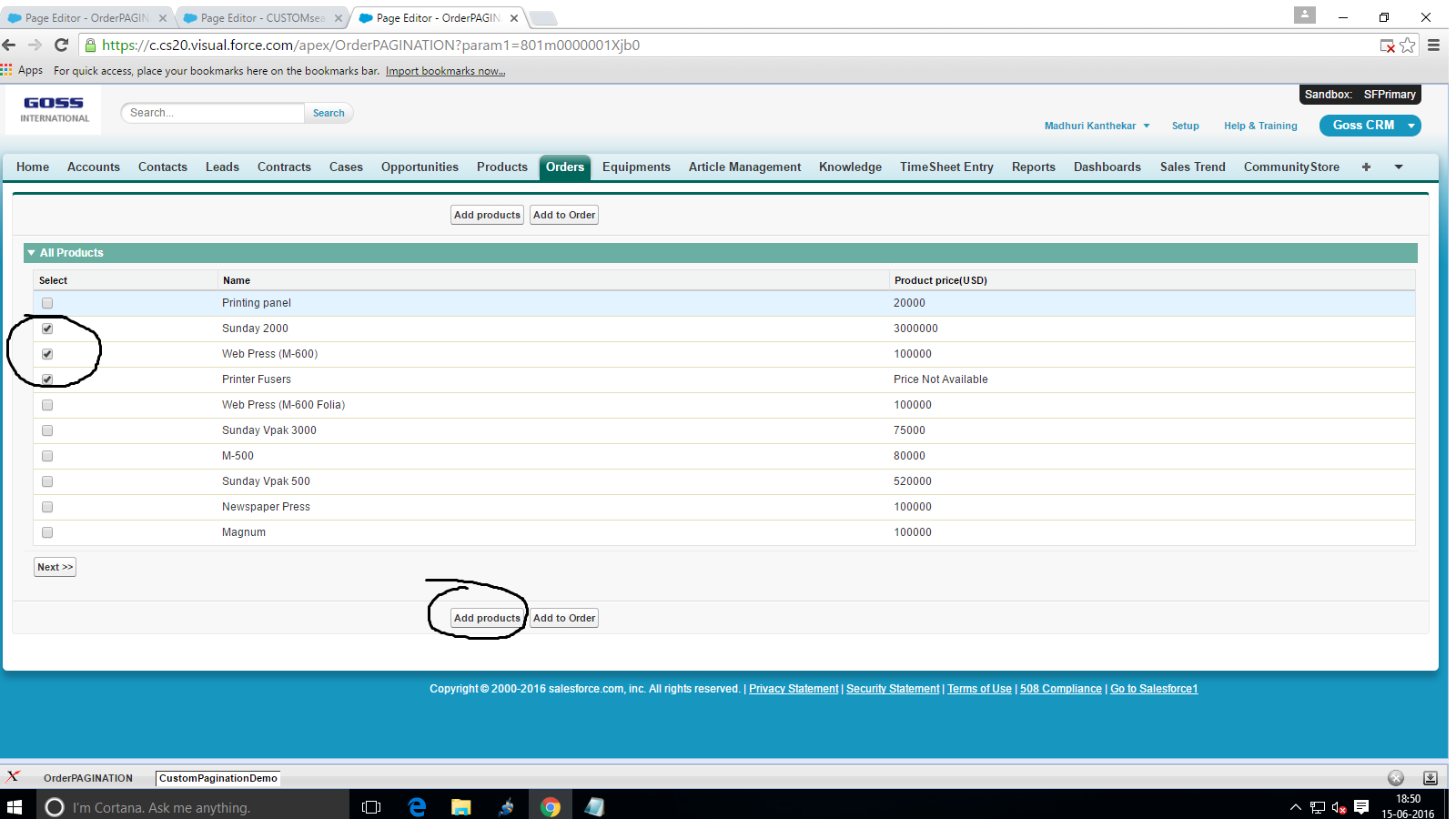The height and width of the screenshot is (819, 1456).
Task: Click the forward navigation arrow
Action: tap(35, 45)
